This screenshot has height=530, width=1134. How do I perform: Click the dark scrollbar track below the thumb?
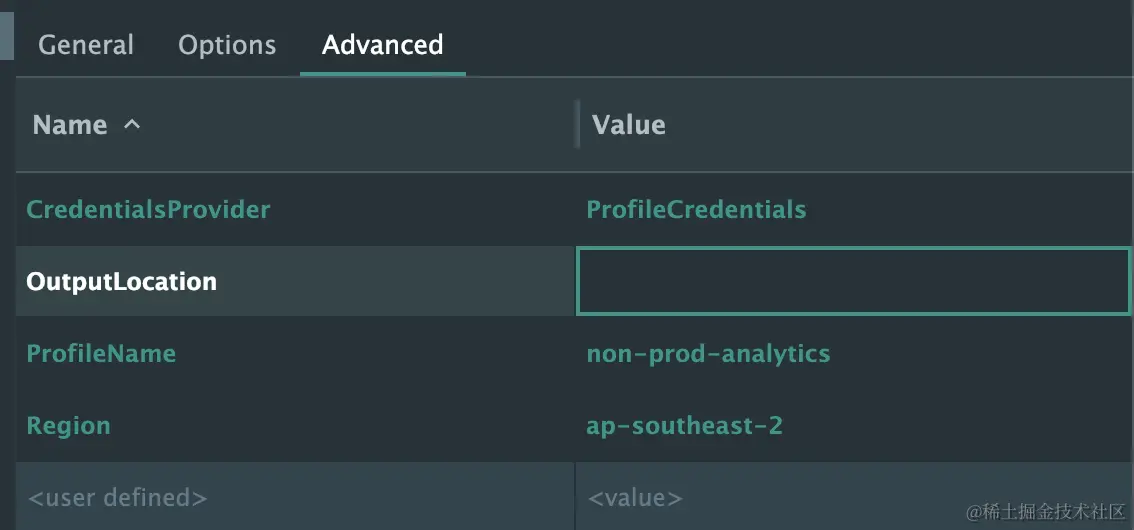point(6,300)
